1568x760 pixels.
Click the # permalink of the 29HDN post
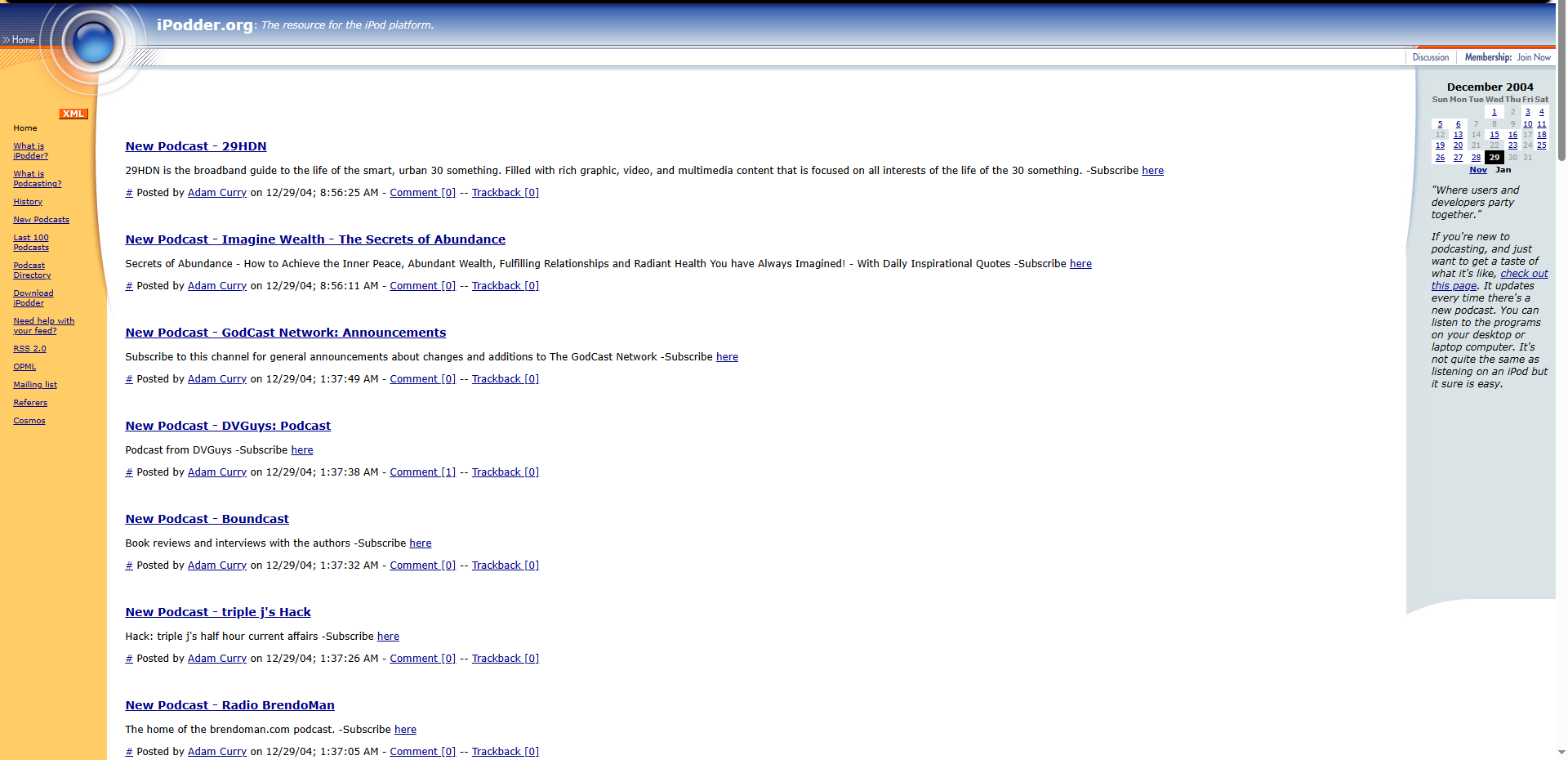pos(129,193)
